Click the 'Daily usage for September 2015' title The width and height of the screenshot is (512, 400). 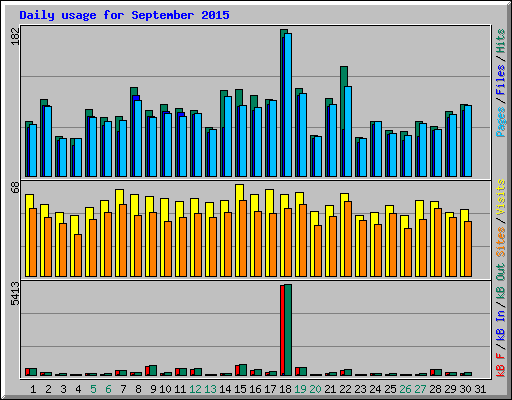pyautogui.click(x=124, y=15)
